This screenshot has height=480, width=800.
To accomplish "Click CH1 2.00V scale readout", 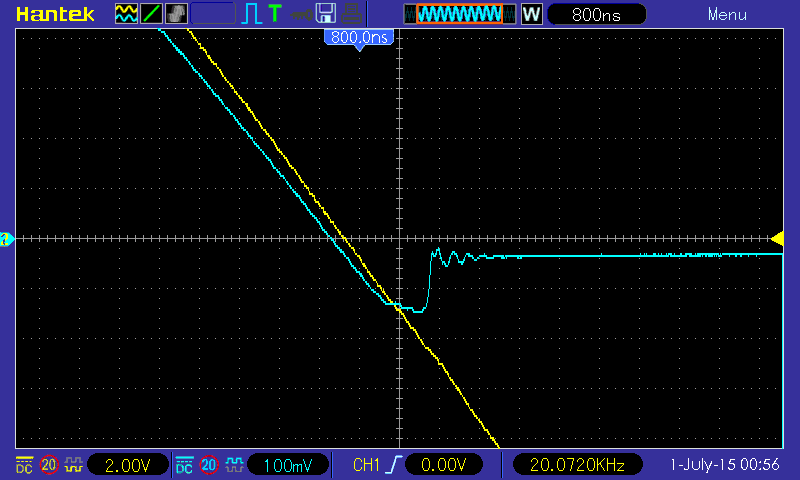I will (x=128, y=465).
